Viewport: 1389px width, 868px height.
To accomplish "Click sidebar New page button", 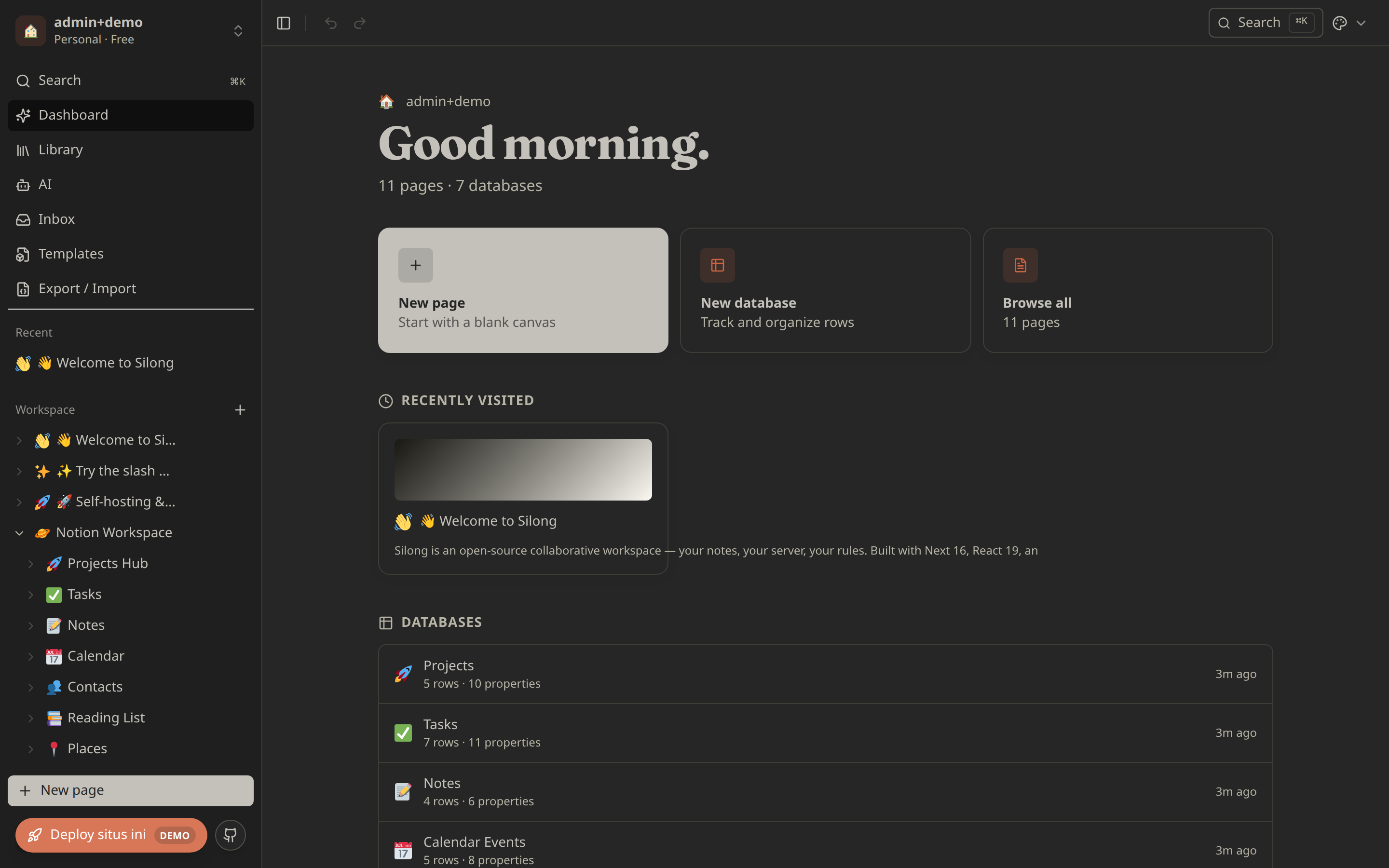I will tap(131, 791).
